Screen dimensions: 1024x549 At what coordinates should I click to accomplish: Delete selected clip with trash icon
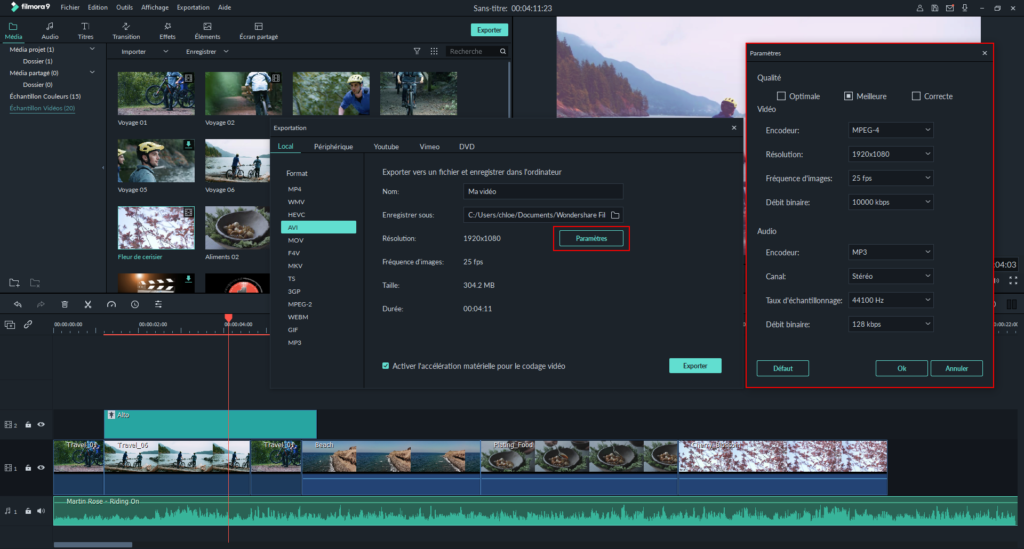point(64,304)
